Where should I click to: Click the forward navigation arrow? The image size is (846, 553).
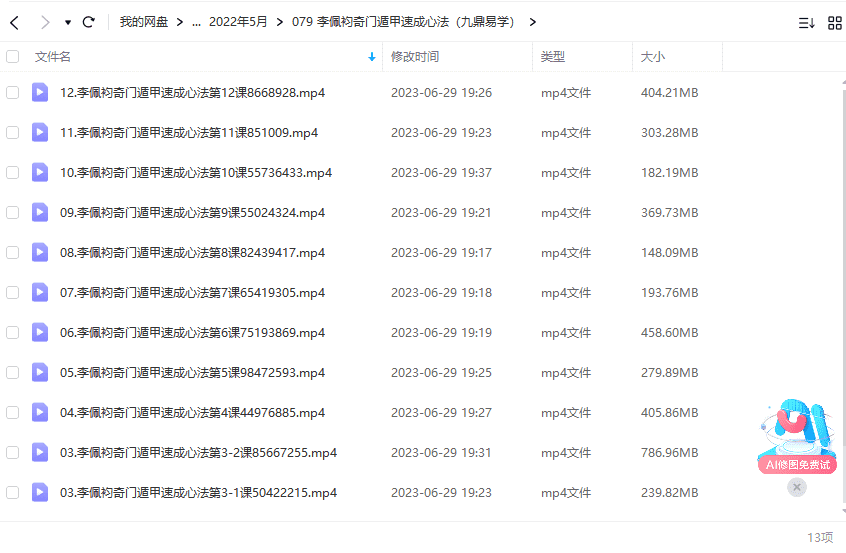[45, 22]
